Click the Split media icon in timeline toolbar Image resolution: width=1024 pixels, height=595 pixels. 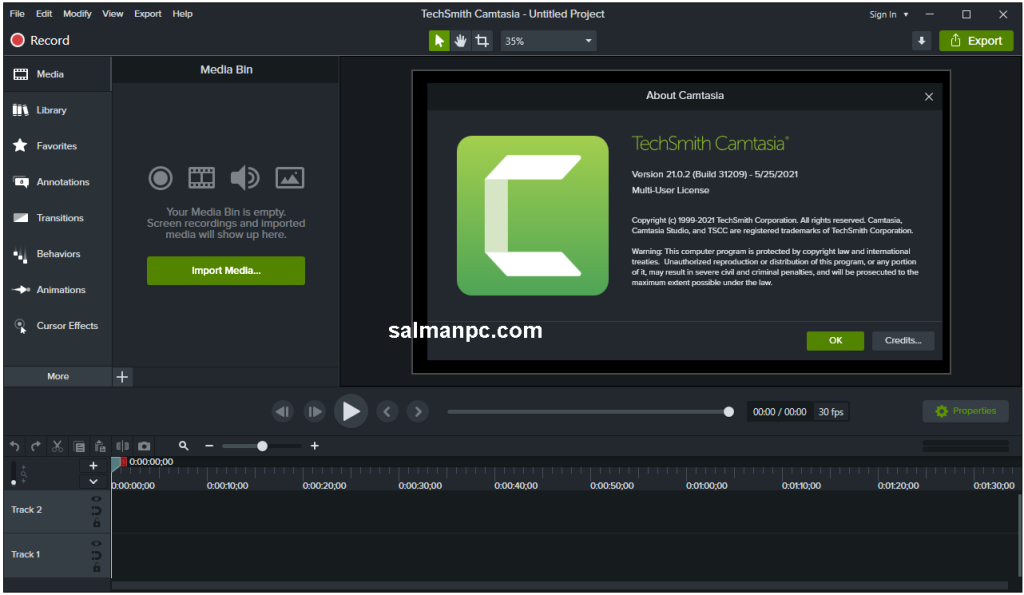[122, 445]
